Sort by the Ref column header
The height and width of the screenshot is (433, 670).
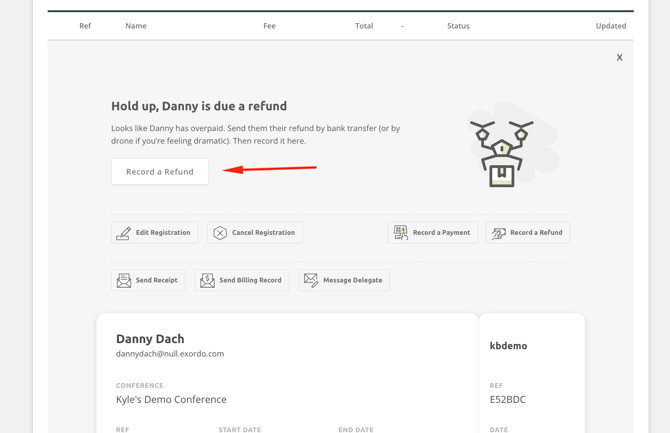pos(85,26)
